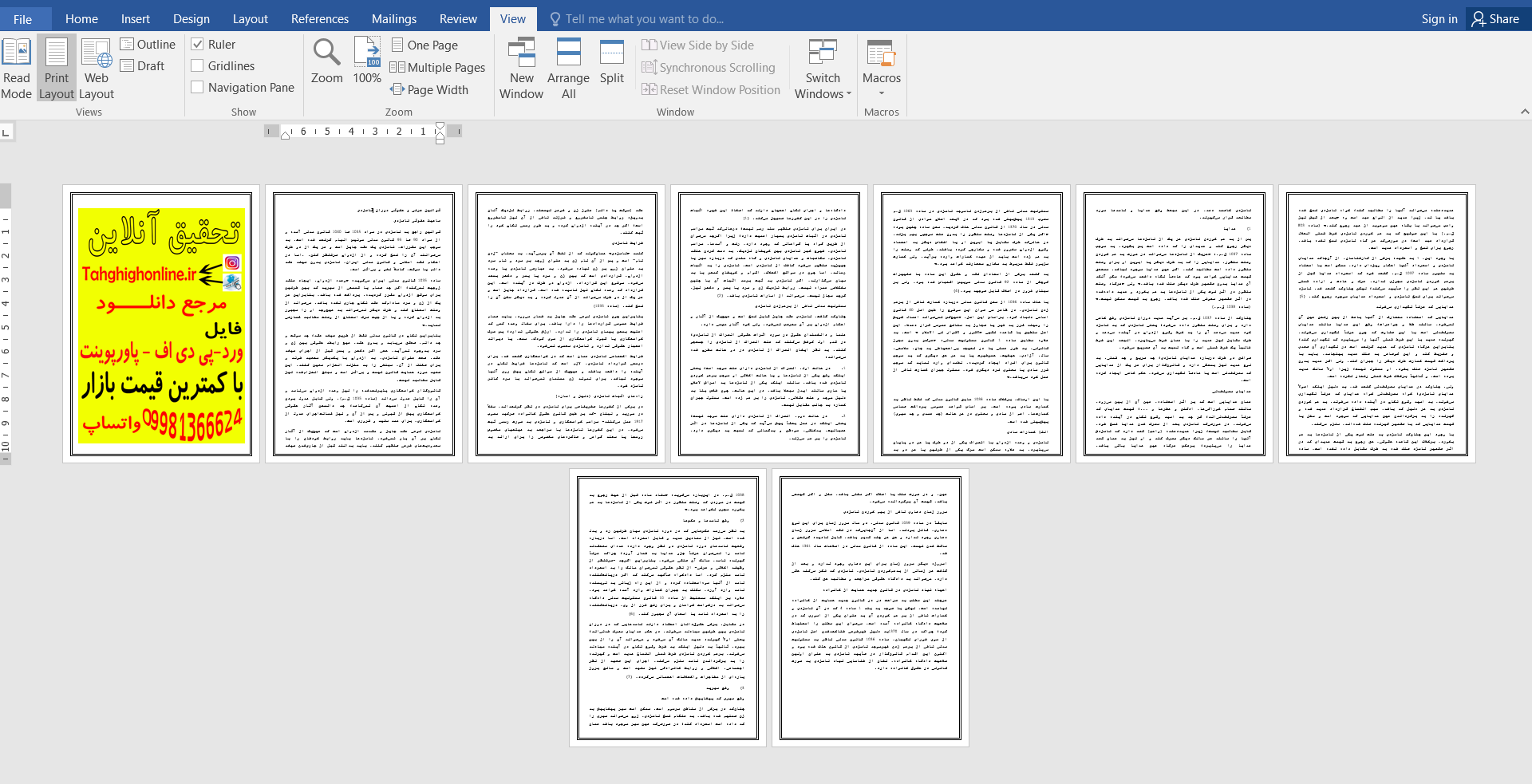Click the yellow cover page thumbnail
The image size is (1532, 784).
pos(161,324)
